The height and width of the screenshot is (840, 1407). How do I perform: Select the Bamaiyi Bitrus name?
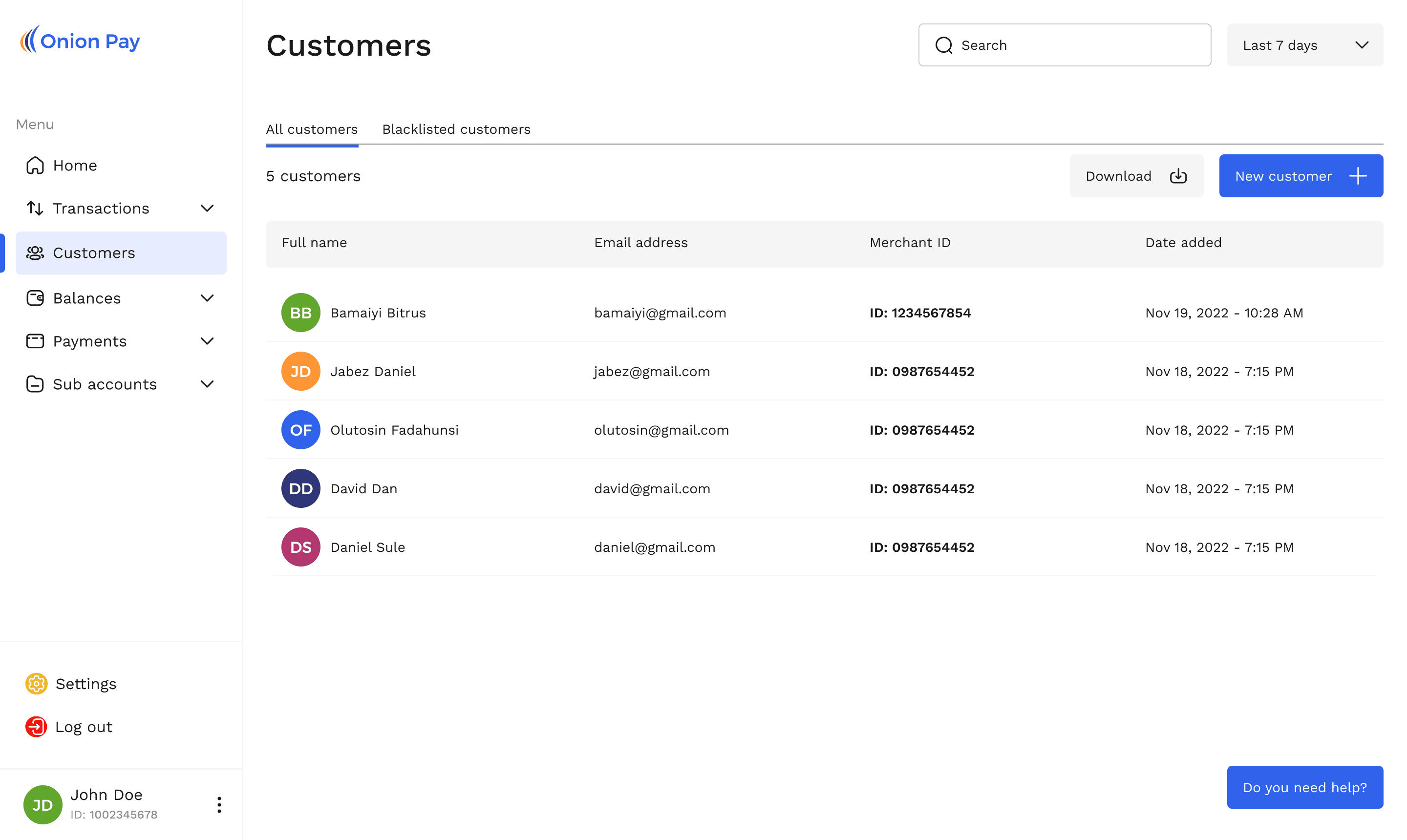378,313
